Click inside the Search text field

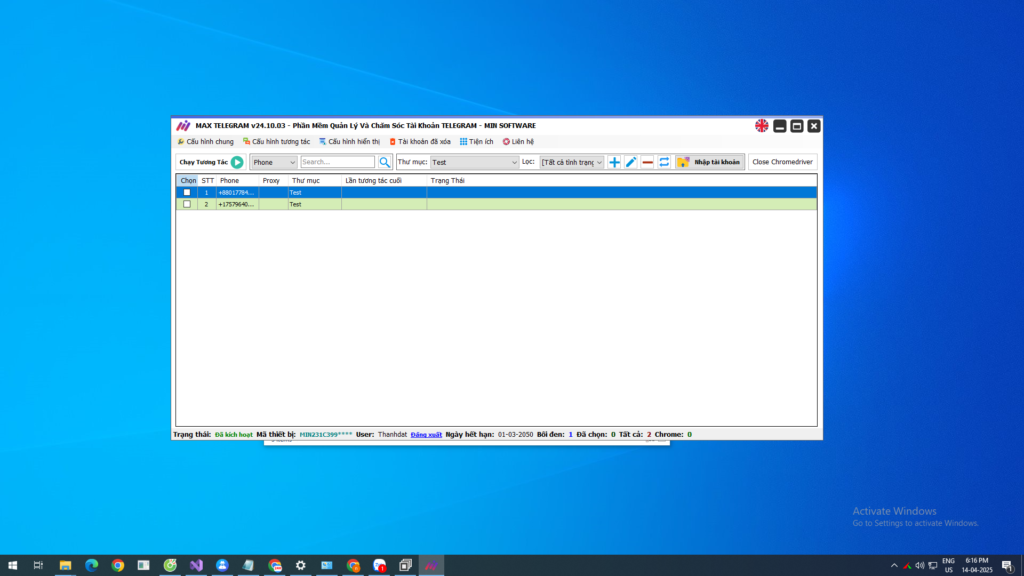click(336, 162)
